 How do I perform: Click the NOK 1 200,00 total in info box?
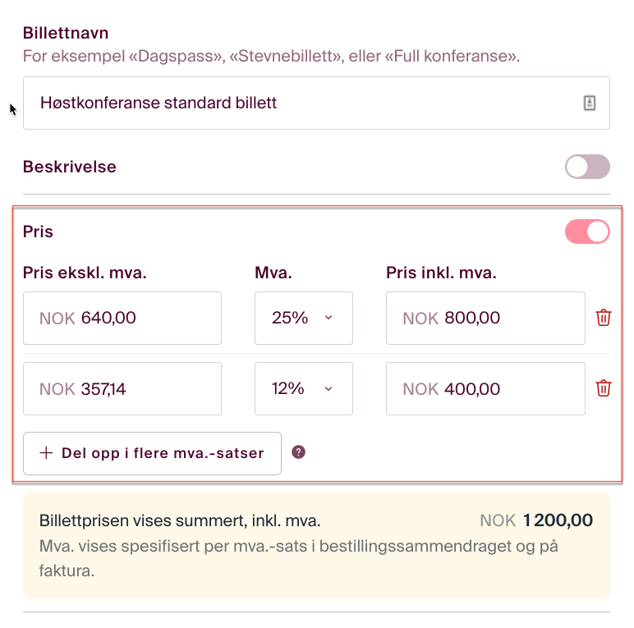tap(536, 520)
